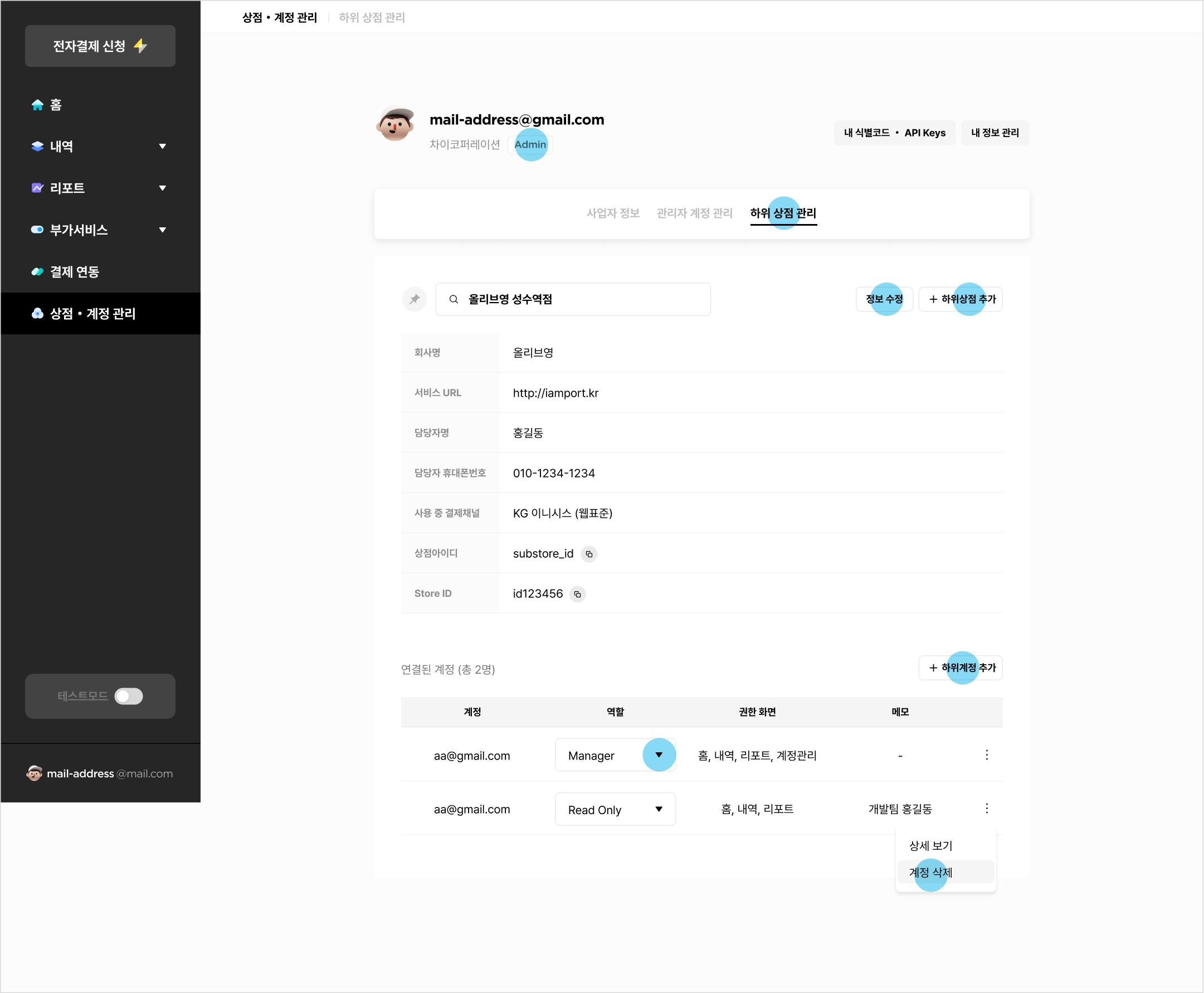This screenshot has width=1204, height=993.
Task: Click the 상점·계정 관리 sidebar icon
Action: [35, 313]
